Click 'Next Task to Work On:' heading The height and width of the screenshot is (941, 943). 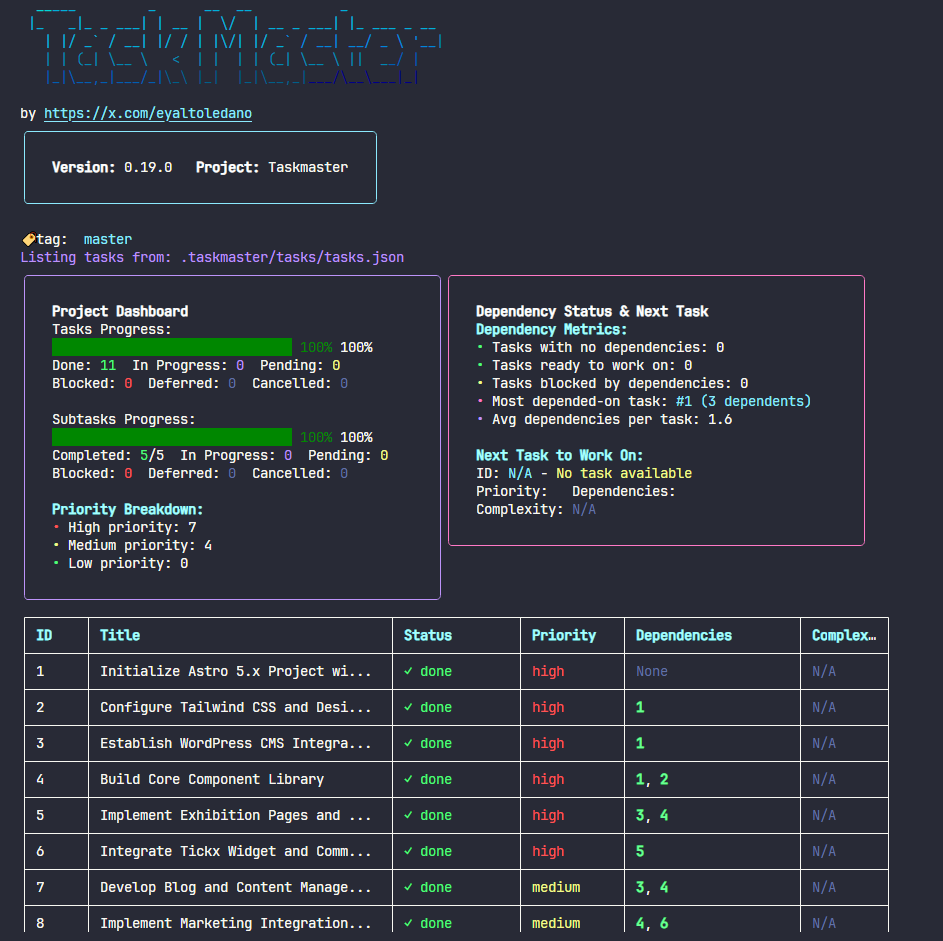559,455
